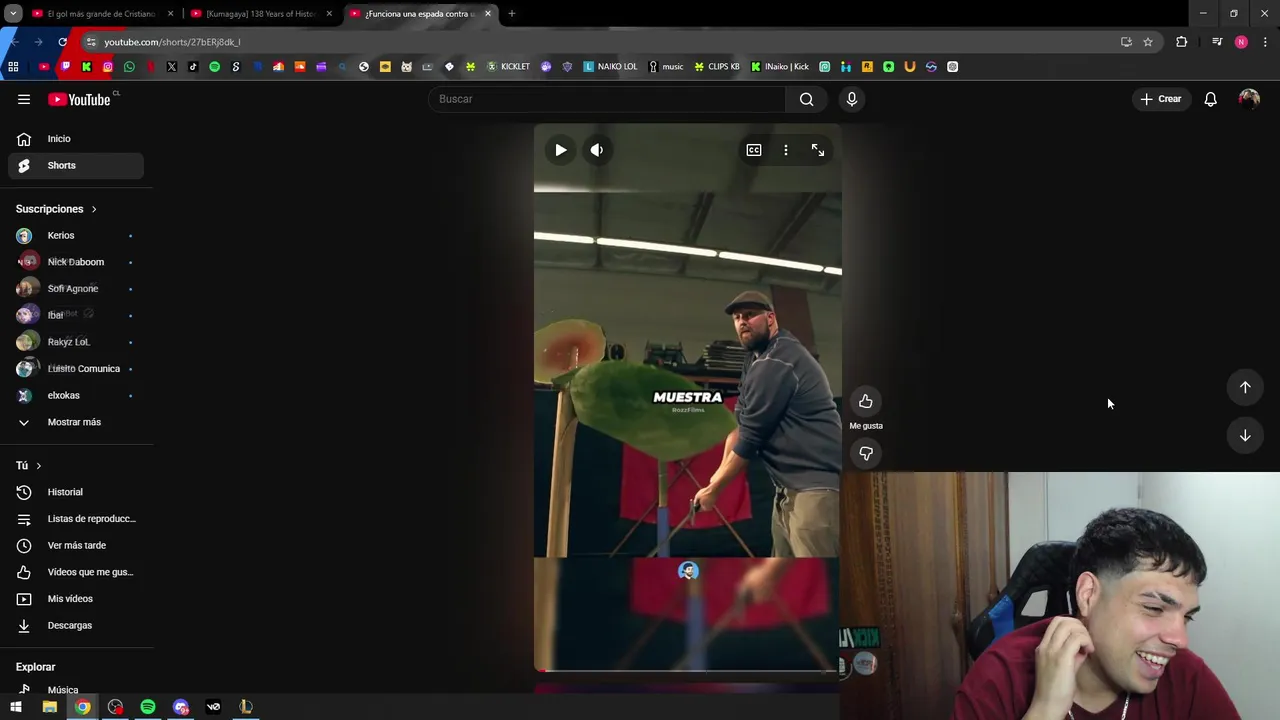
Task: Open the Chrome profile N avatar
Action: pyautogui.click(x=1241, y=42)
